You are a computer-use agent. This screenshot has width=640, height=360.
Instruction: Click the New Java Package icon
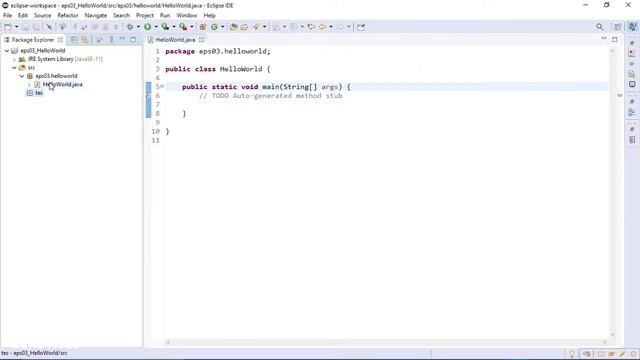[203, 27]
